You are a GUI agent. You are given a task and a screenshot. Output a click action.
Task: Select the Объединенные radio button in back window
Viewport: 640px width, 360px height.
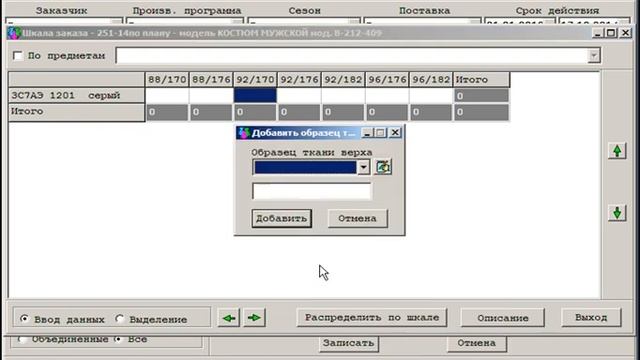pos(21,339)
